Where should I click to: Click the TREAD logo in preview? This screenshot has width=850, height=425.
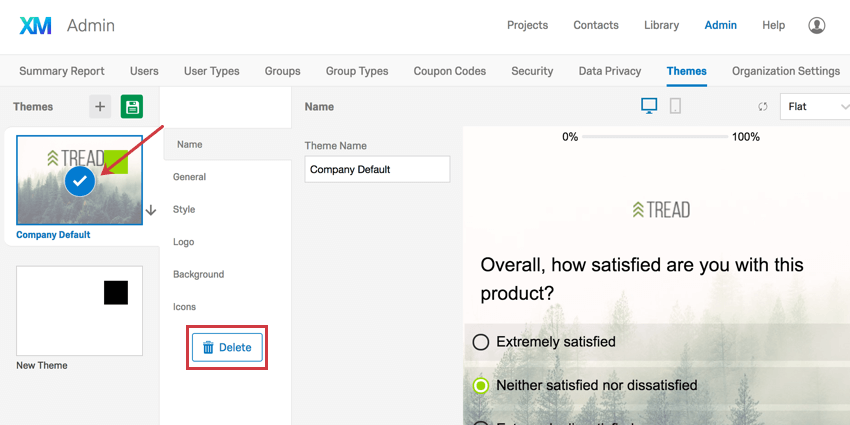coord(661,209)
